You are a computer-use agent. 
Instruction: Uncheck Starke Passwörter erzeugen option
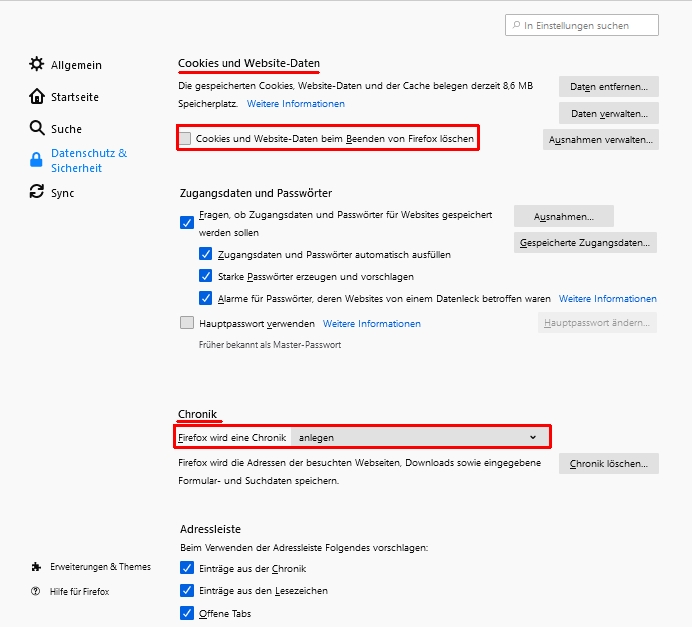pyautogui.click(x=206, y=276)
